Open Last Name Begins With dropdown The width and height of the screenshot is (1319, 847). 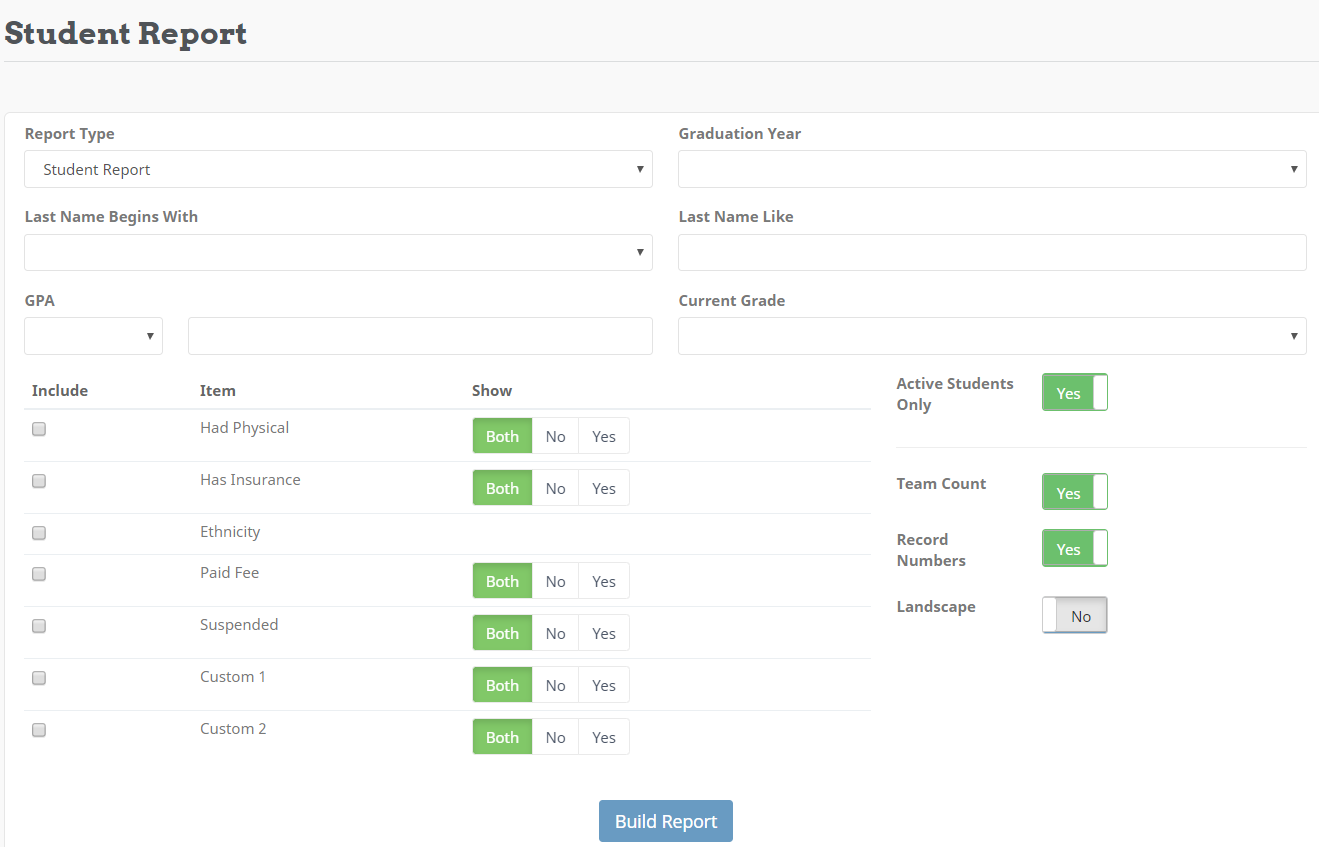(338, 252)
